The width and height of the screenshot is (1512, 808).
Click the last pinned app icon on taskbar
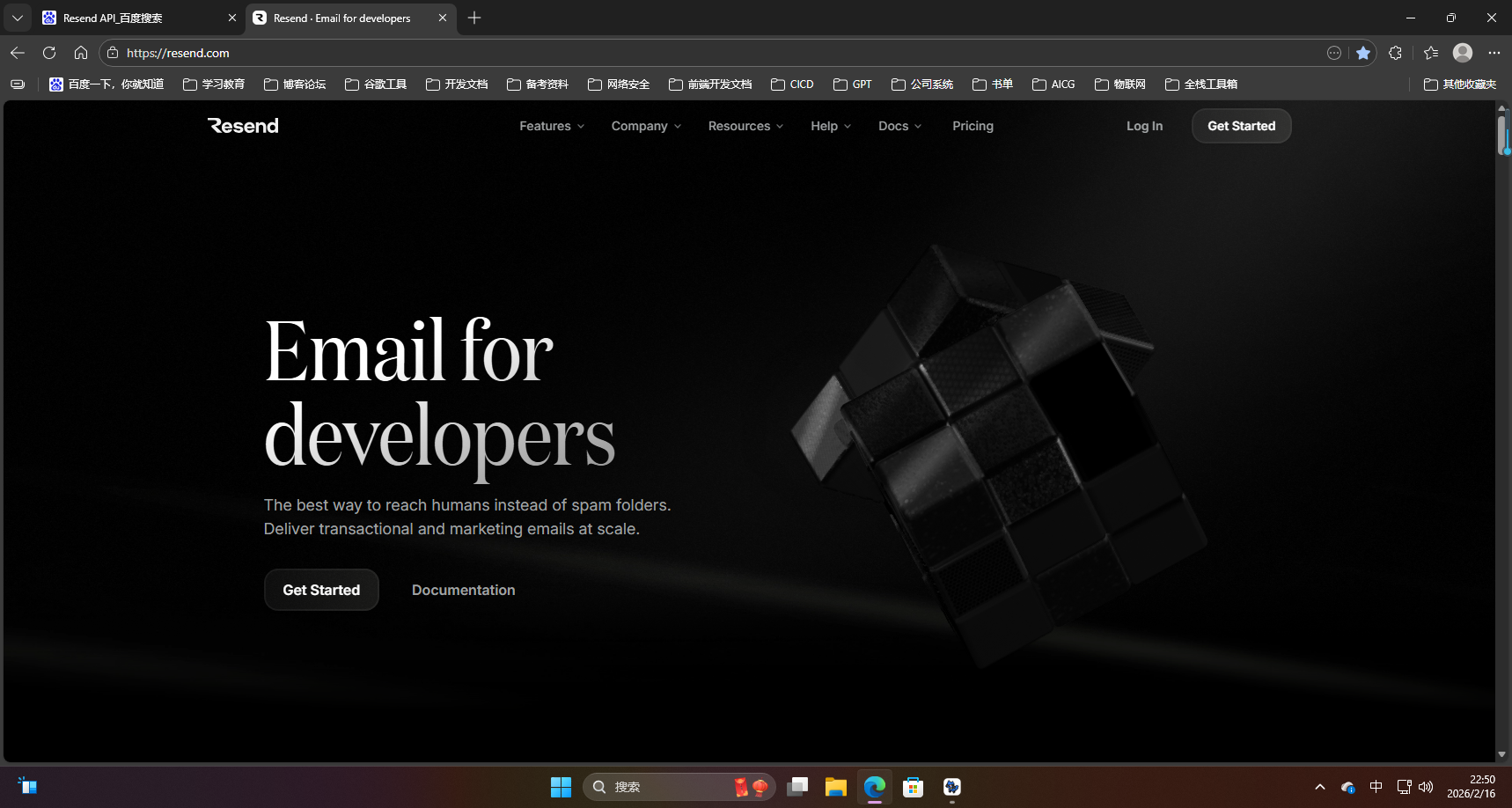point(952,787)
